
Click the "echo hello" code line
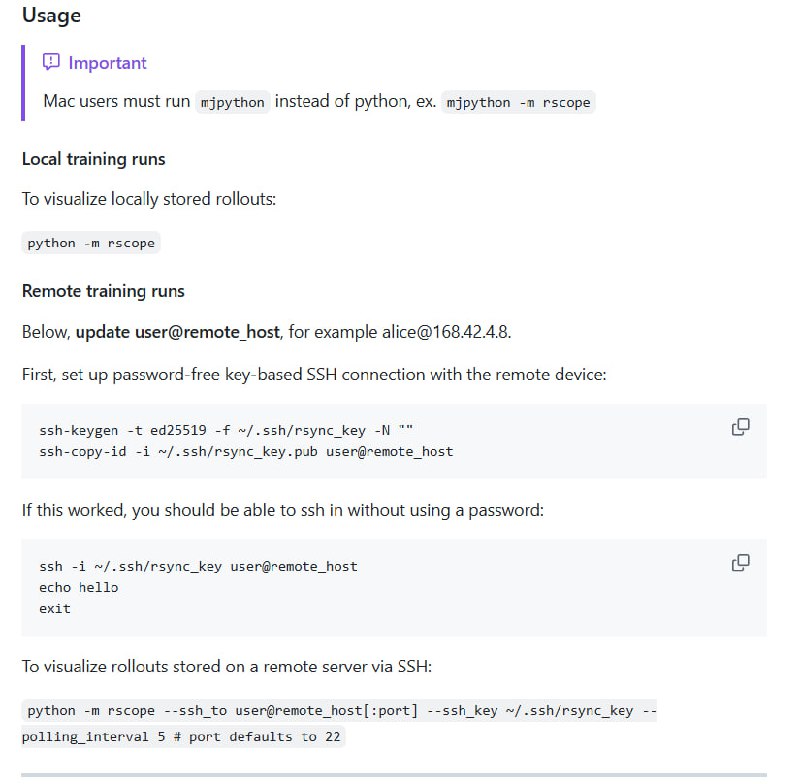click(x=78, y=587)
